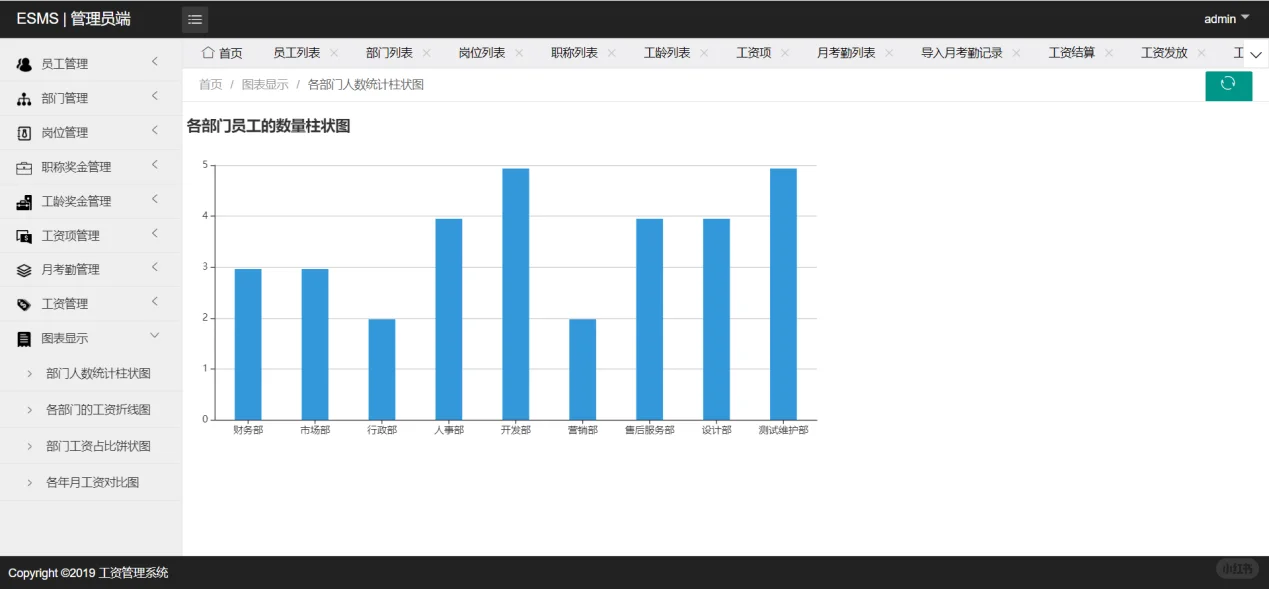Click the hamburger menu icon in top bar
Image resolution: width=1269 pixels, height=589 pixels.
[x=194, y=18]
